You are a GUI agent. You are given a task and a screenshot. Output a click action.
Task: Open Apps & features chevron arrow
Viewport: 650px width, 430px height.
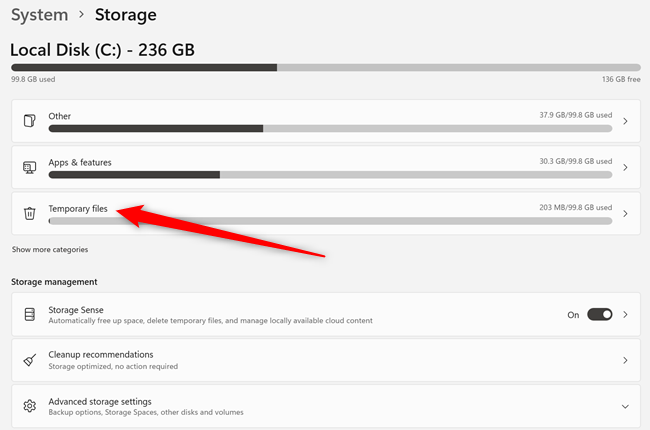tap(625, 167)
